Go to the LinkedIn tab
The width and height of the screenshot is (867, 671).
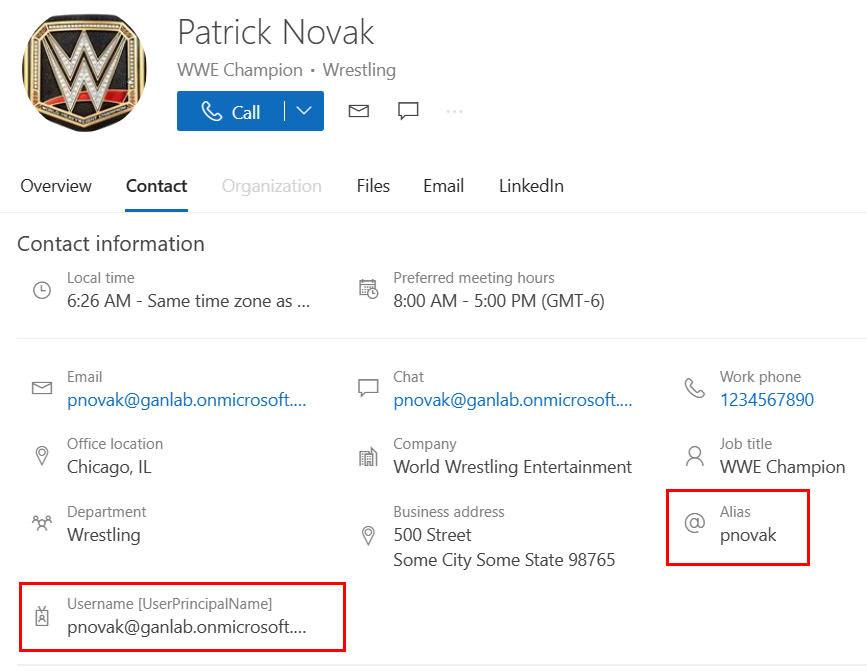(531, 186)
